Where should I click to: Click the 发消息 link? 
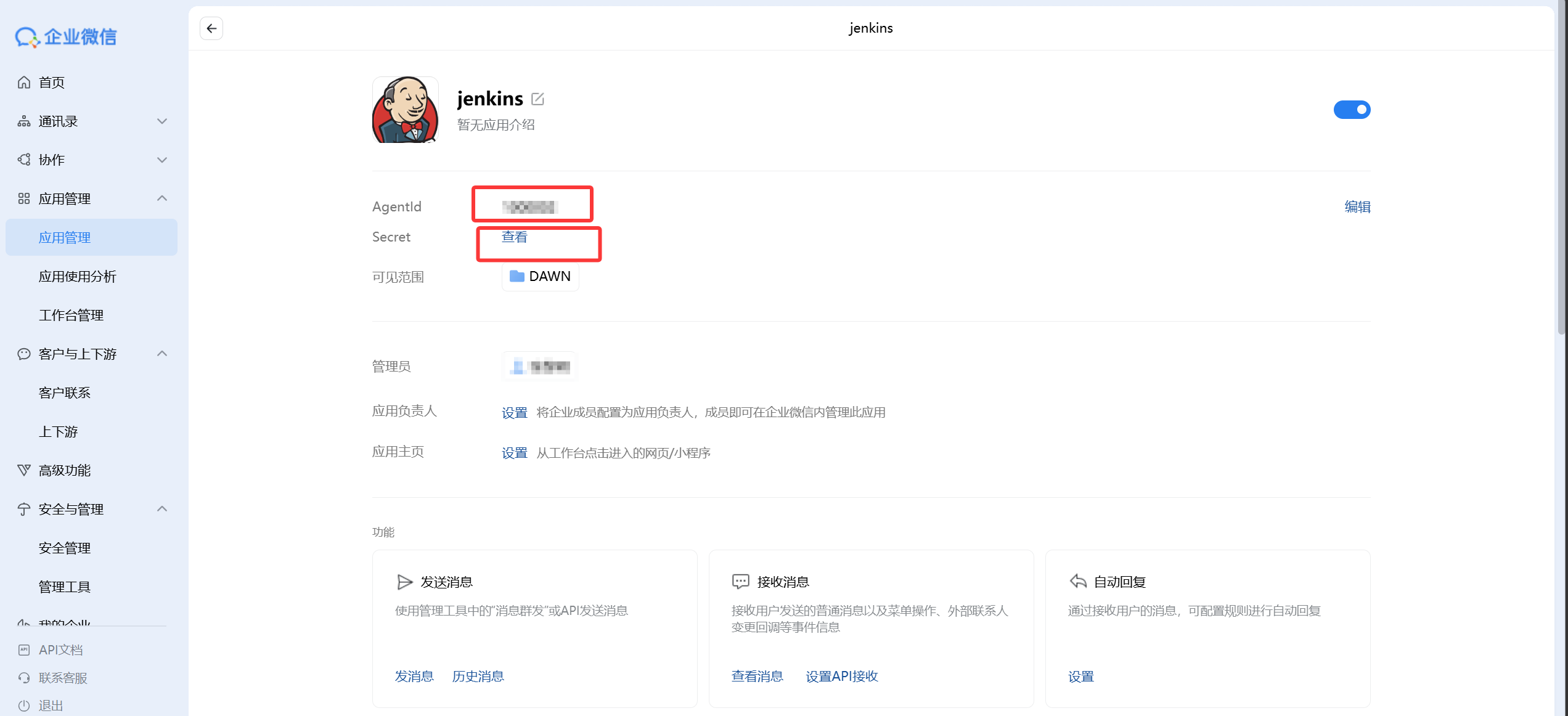pyautogui.click(x=414, y=677)
